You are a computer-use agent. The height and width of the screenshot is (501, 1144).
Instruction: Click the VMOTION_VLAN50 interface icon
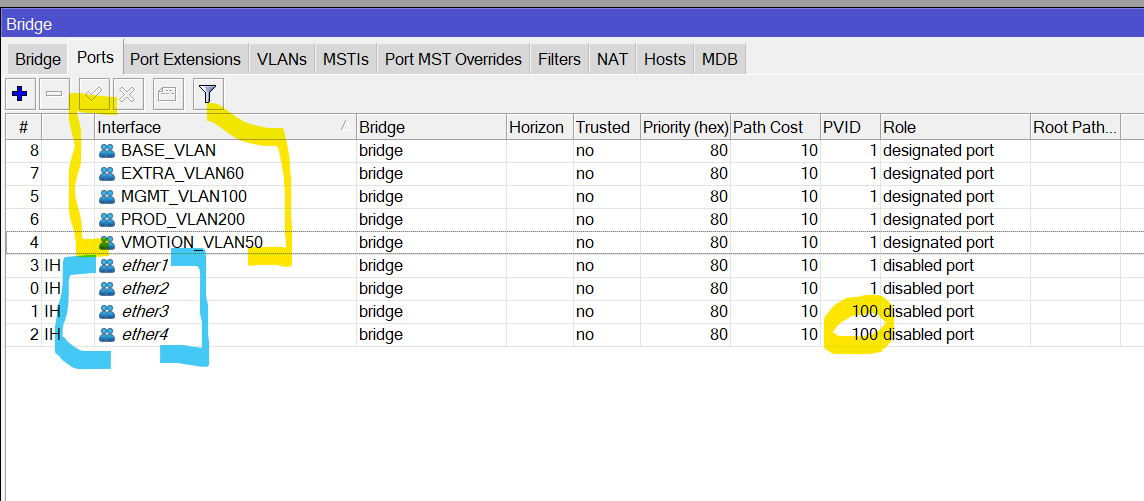107,242
